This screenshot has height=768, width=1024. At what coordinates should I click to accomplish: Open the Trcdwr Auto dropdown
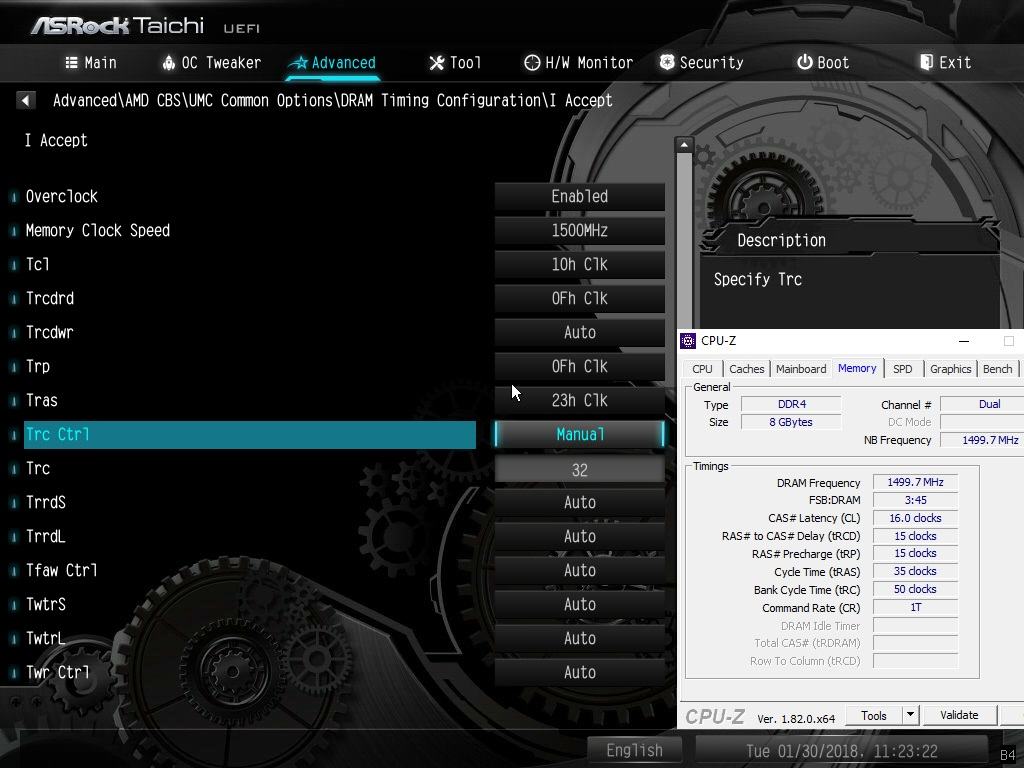click(x=580, y=332)
